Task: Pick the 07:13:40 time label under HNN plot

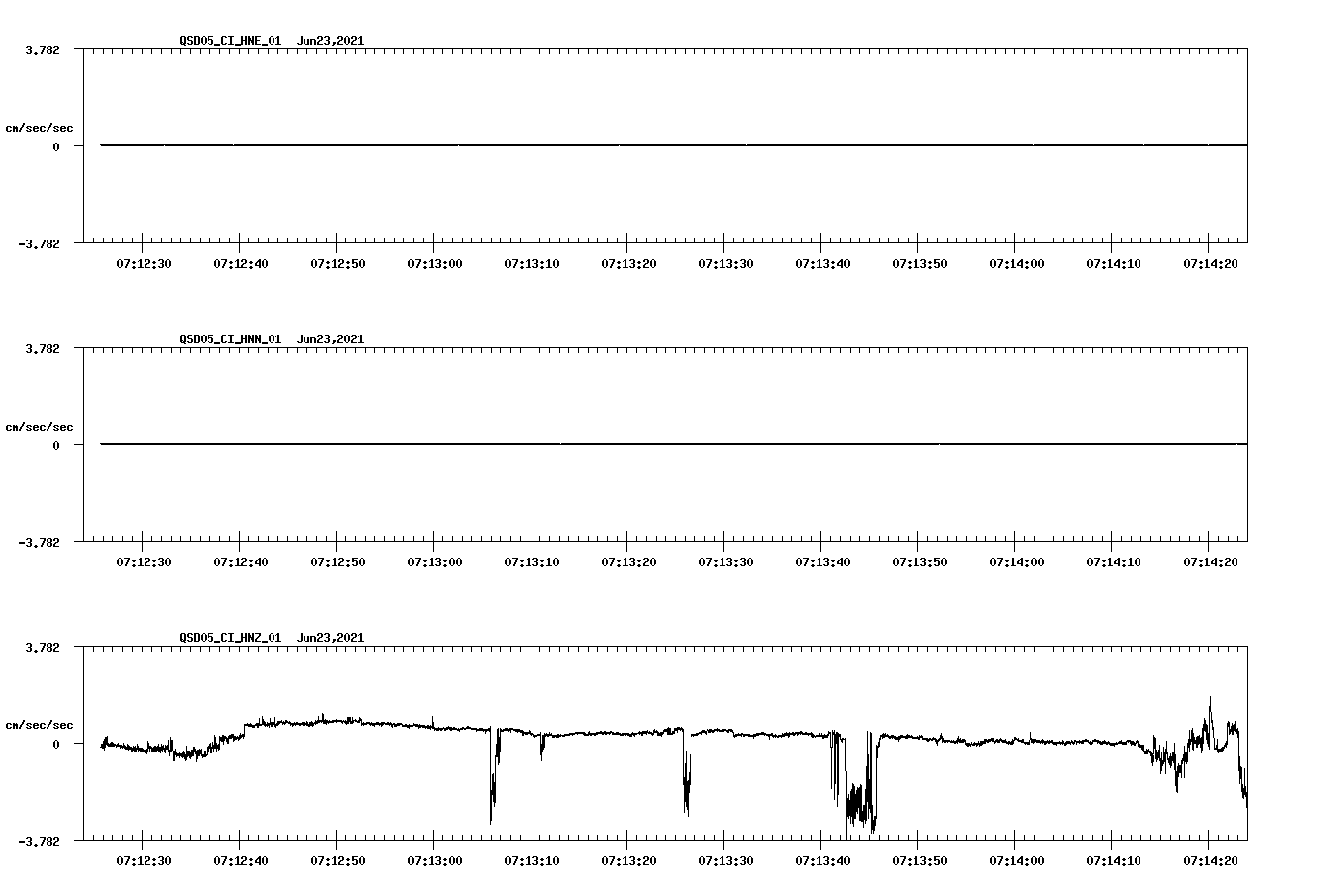Action: 822,561
